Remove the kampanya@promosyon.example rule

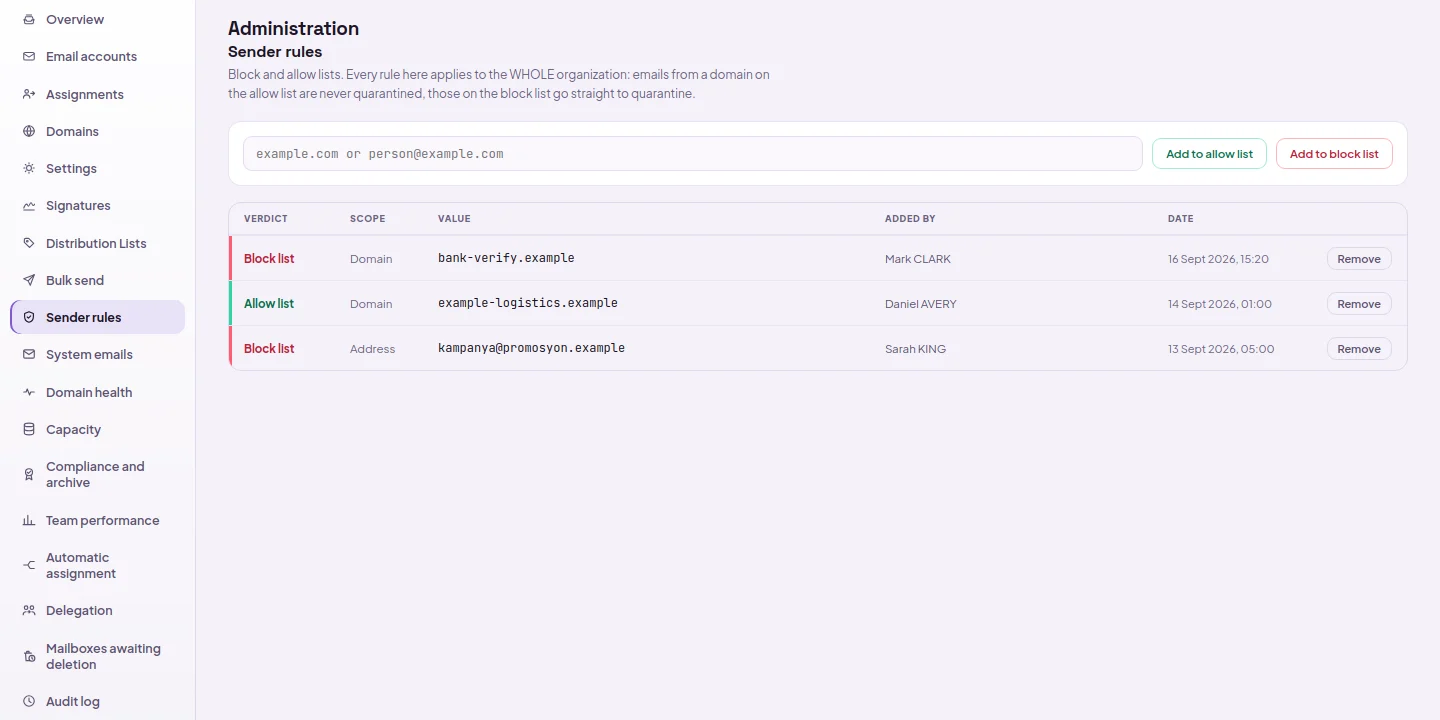1359,349
